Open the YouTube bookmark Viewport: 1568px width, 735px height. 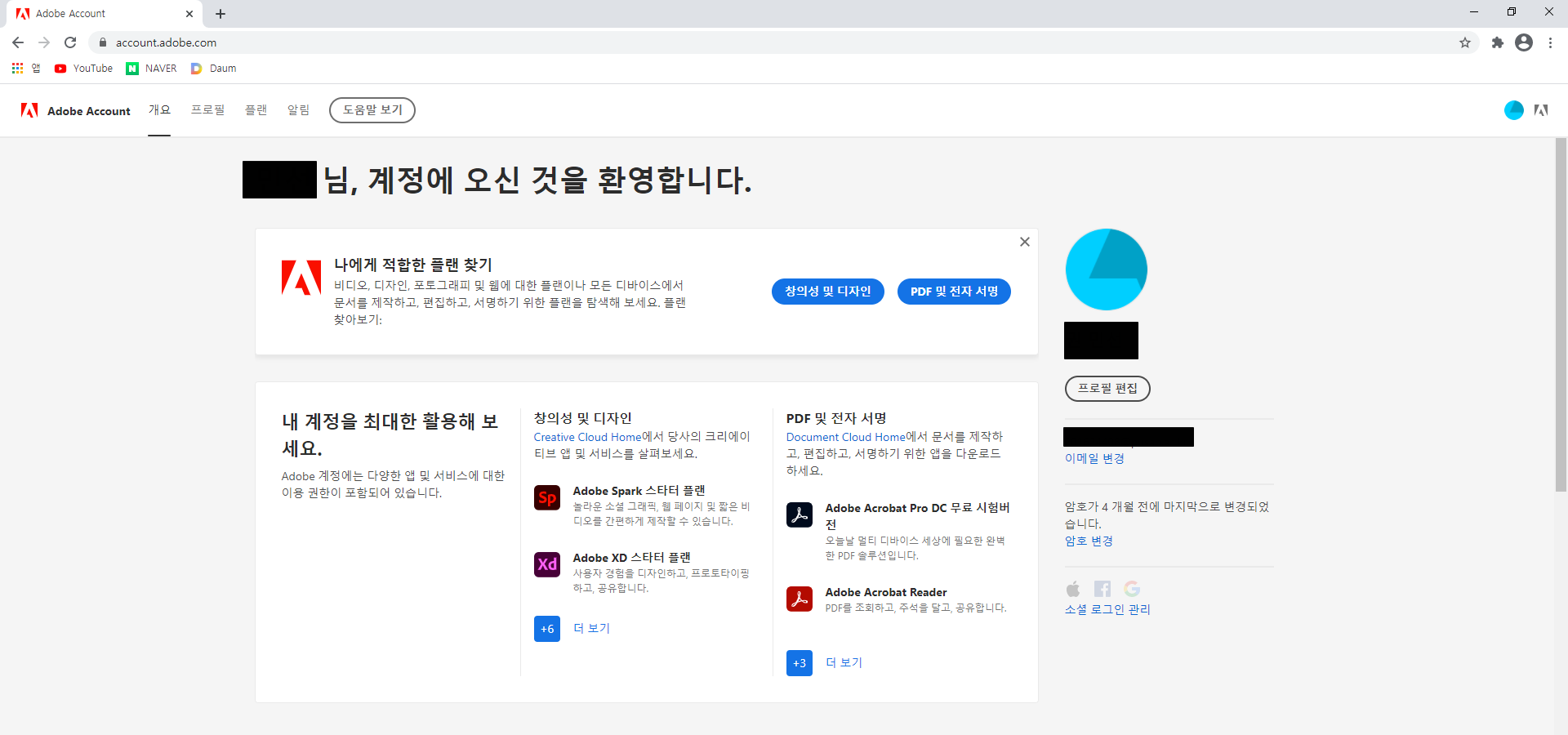(83, 69)
